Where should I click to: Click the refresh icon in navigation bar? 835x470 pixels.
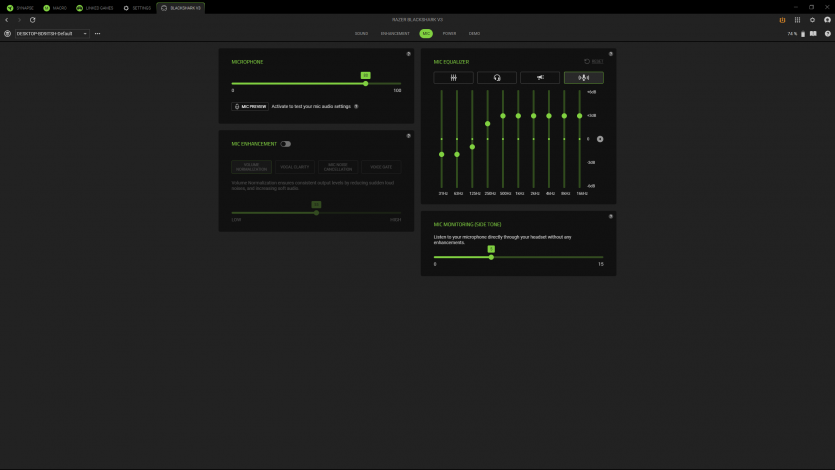tap(32, 20)
